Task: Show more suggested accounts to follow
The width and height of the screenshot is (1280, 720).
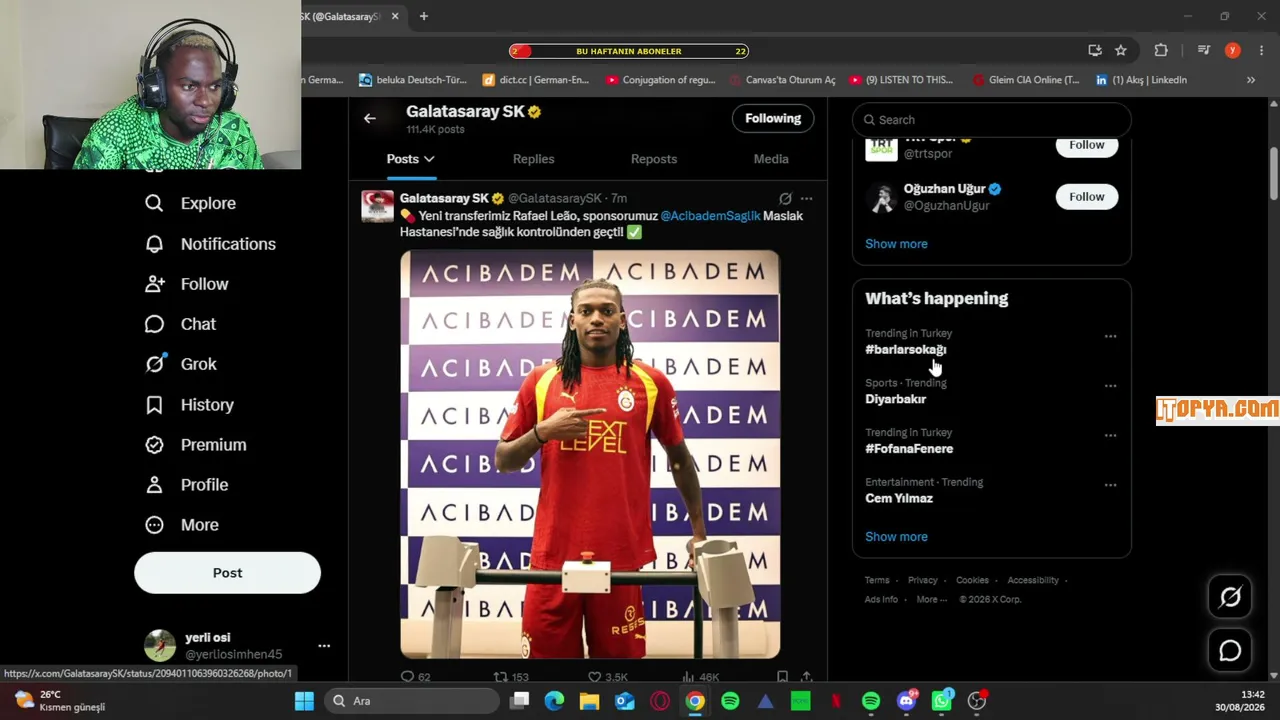Action: coord(896,244)
